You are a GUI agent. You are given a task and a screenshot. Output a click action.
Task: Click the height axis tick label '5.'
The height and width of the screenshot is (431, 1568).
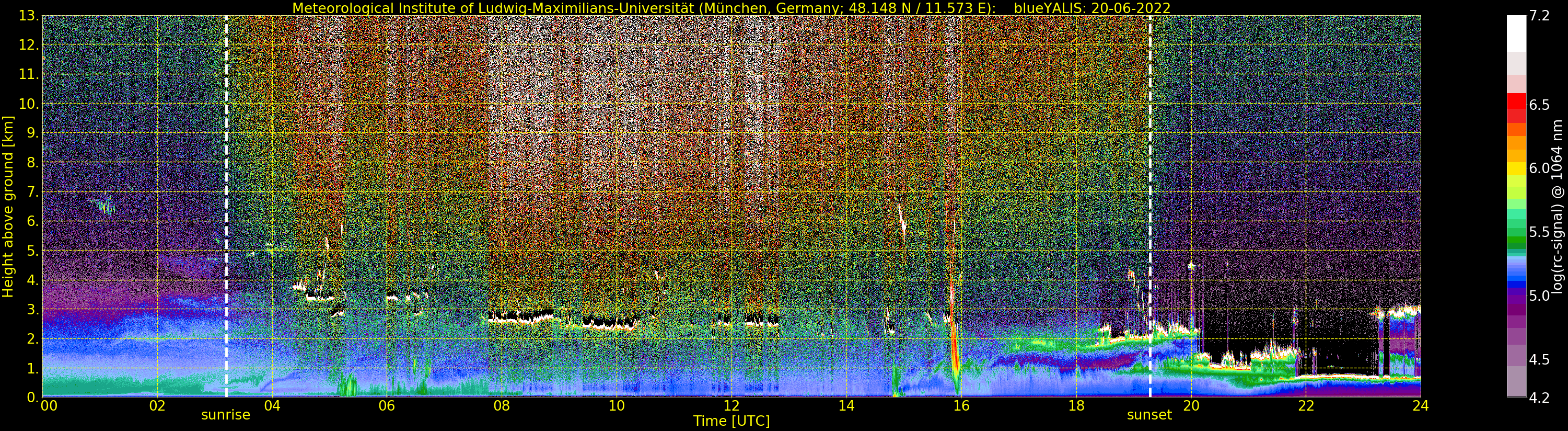point(32,251)
